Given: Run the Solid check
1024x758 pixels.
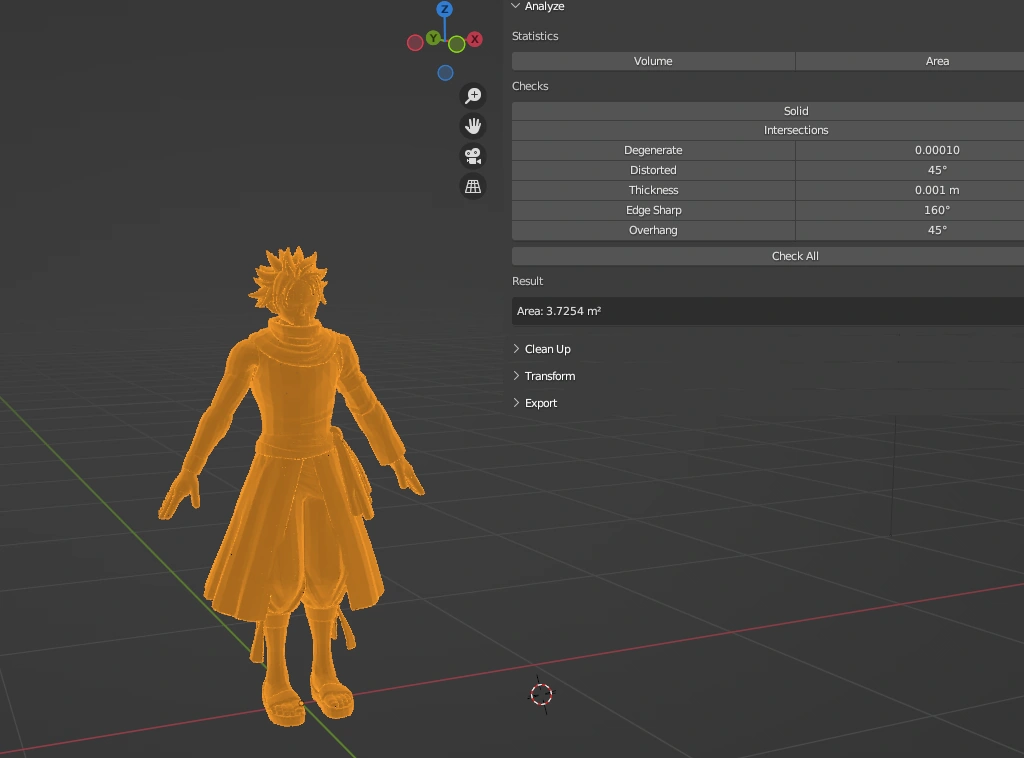Looking at the screenshot, I should click(768, 111).
